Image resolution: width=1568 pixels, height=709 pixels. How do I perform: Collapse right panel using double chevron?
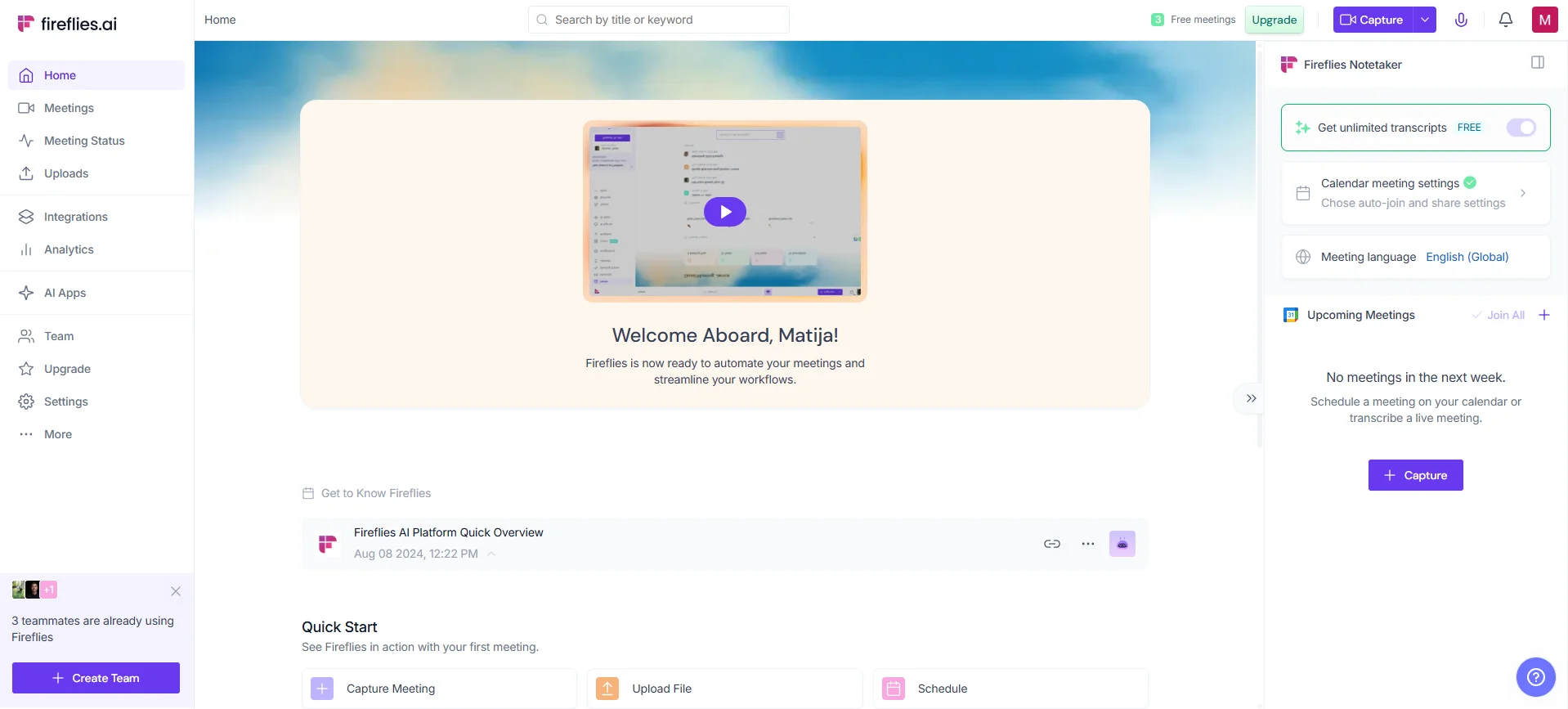click(x=1251, y=398)
